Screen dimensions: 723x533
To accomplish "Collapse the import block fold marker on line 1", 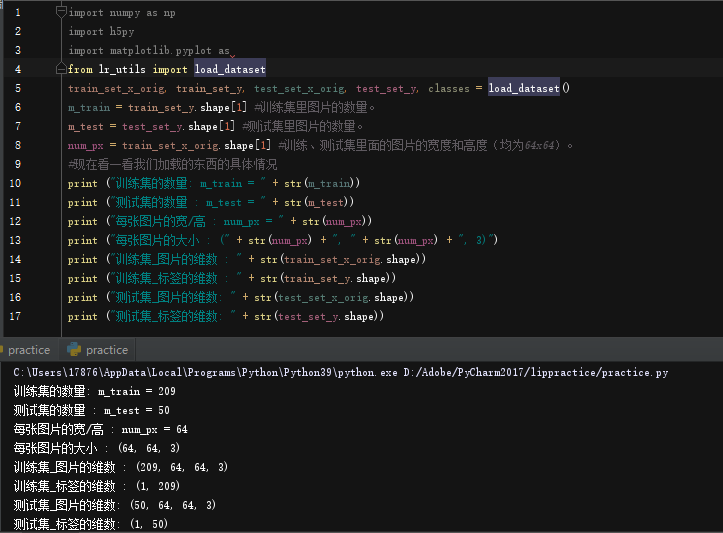I will click(x=61, y=12).
